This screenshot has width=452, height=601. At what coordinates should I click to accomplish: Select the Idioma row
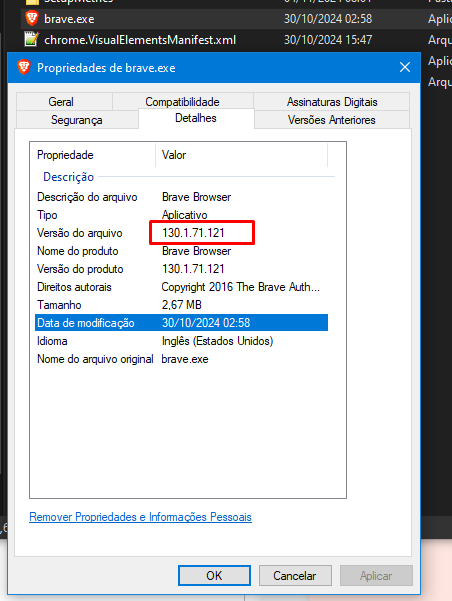pos(181,341)
